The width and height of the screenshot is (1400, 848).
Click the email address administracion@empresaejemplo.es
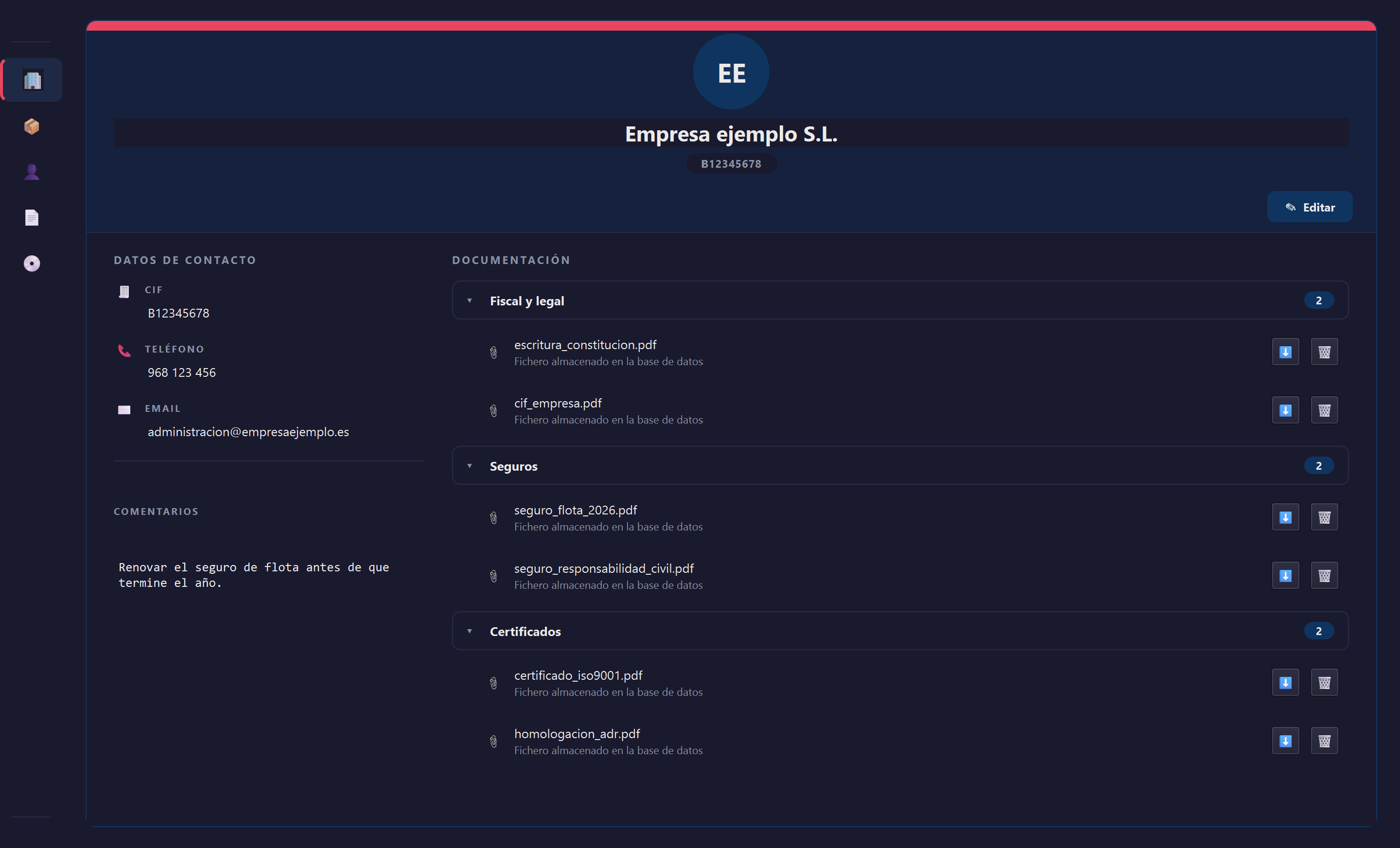[248, 432]
